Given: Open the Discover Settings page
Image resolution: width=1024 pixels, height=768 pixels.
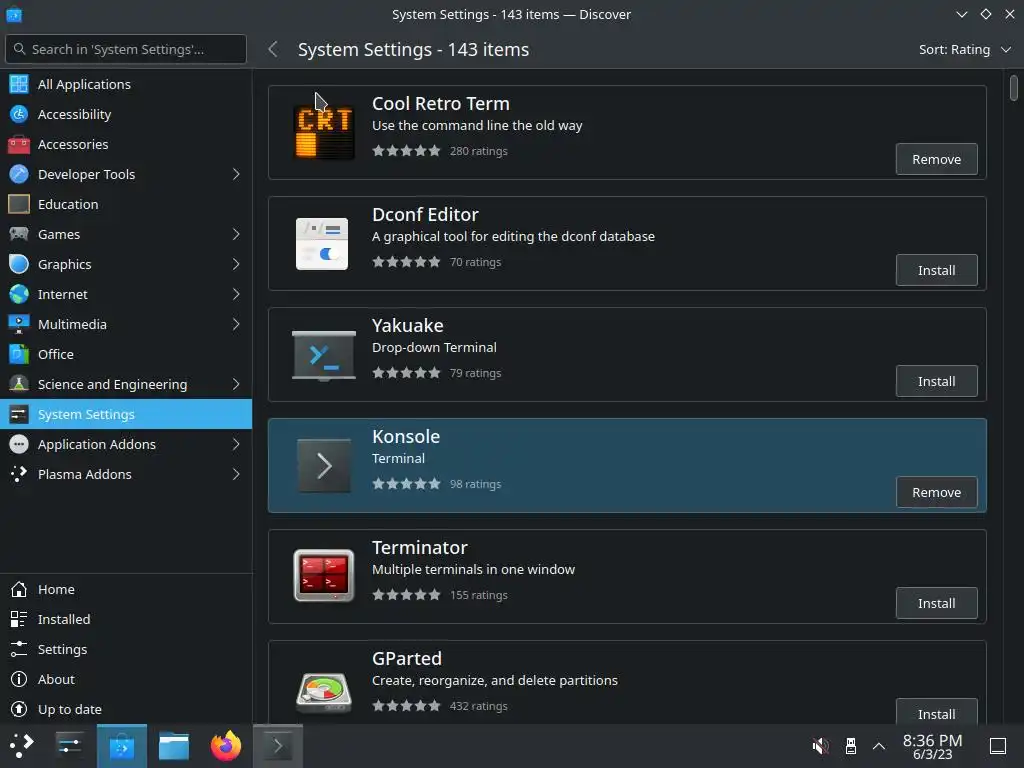Looking at the screenshot, I should tap(126, 650).
